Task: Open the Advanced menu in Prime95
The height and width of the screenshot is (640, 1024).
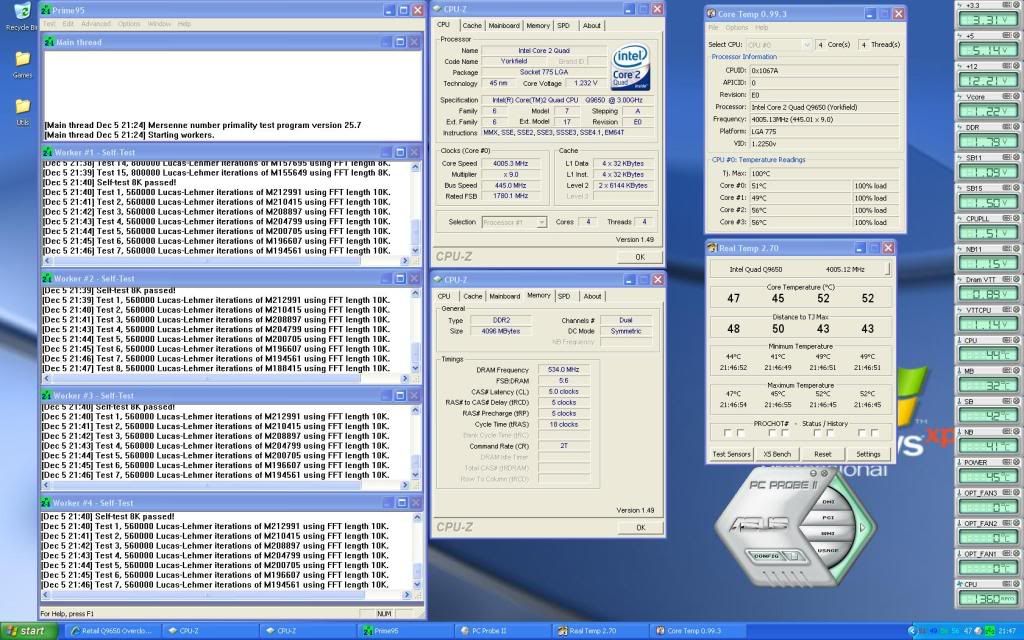Action: pos(96,24)
